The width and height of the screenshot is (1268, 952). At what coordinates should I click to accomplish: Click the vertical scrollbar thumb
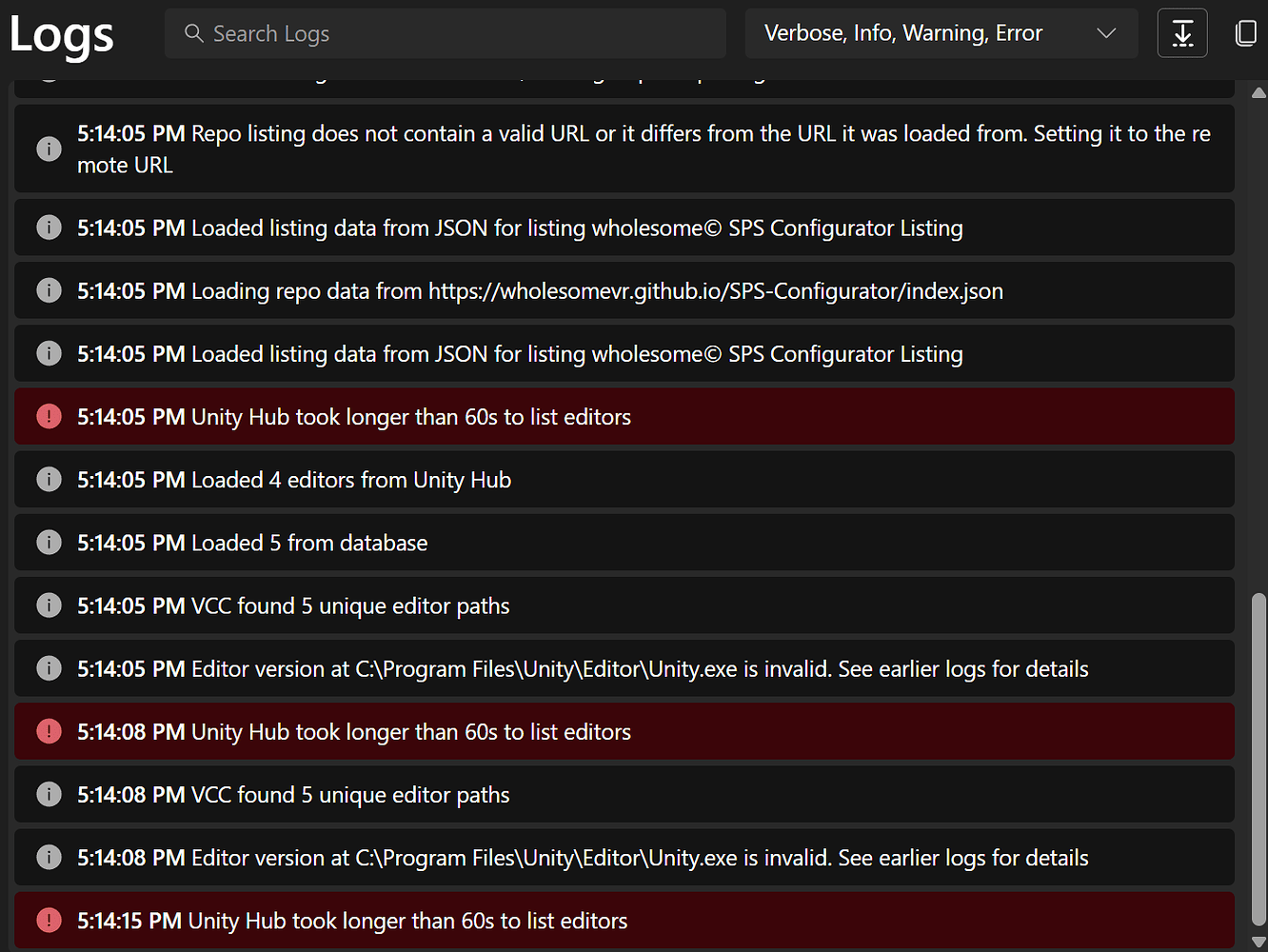[x=1258, y=760]
